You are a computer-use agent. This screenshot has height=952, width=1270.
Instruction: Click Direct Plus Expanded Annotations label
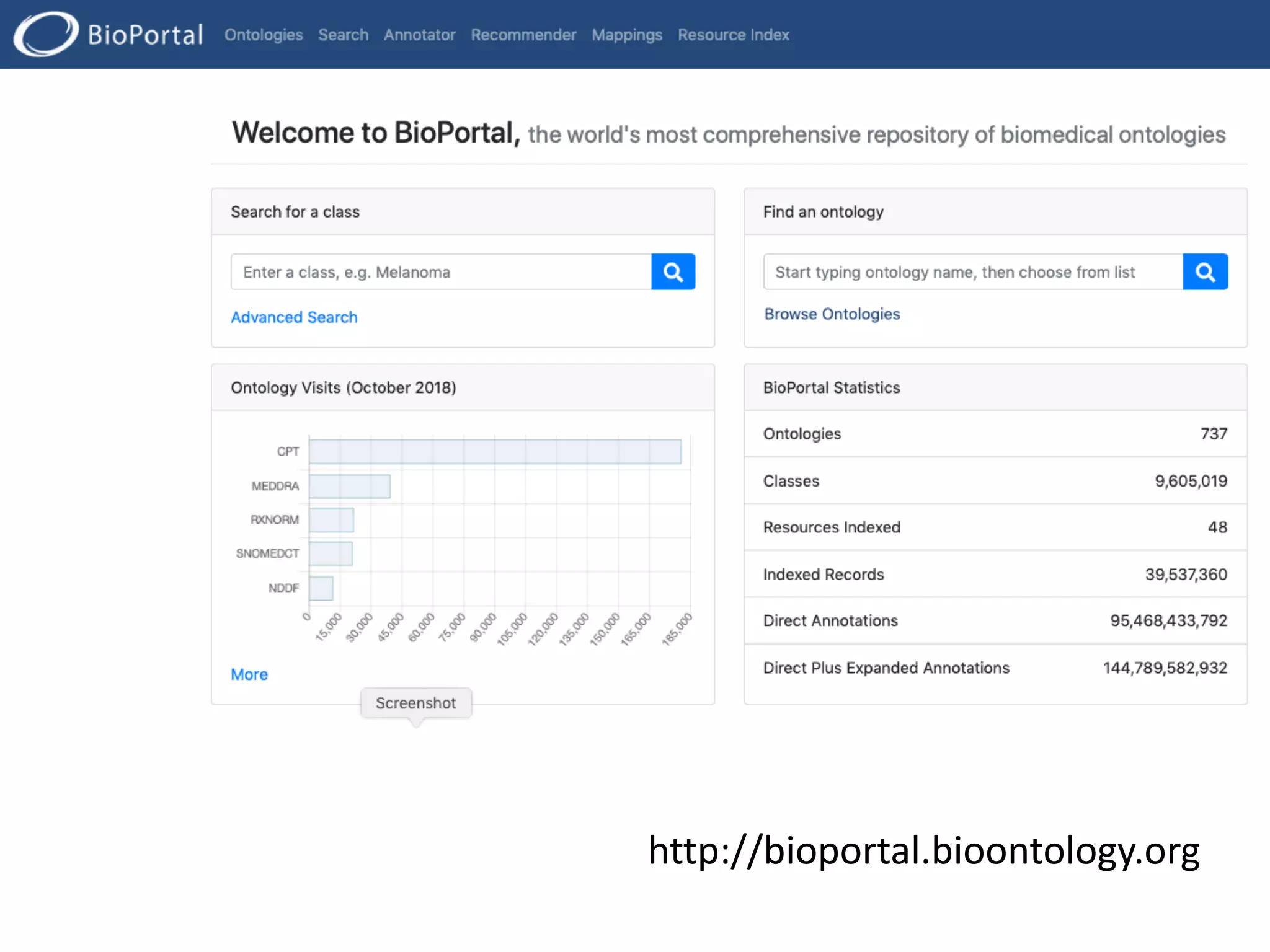click(886, 668)
